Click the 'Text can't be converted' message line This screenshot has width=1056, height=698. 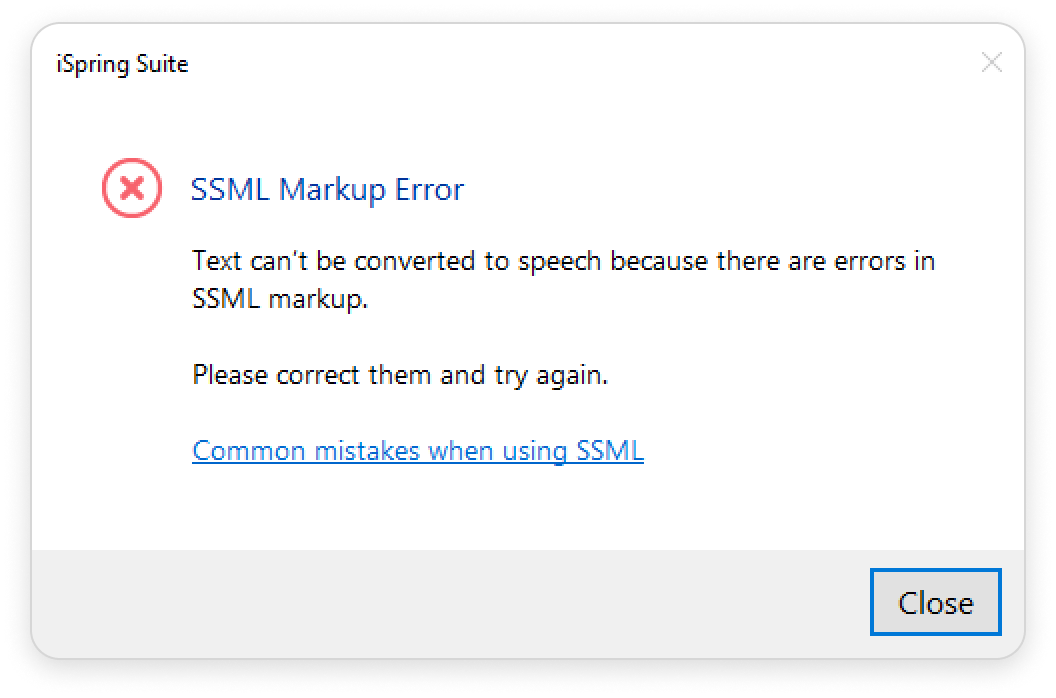tap(563, 262)
